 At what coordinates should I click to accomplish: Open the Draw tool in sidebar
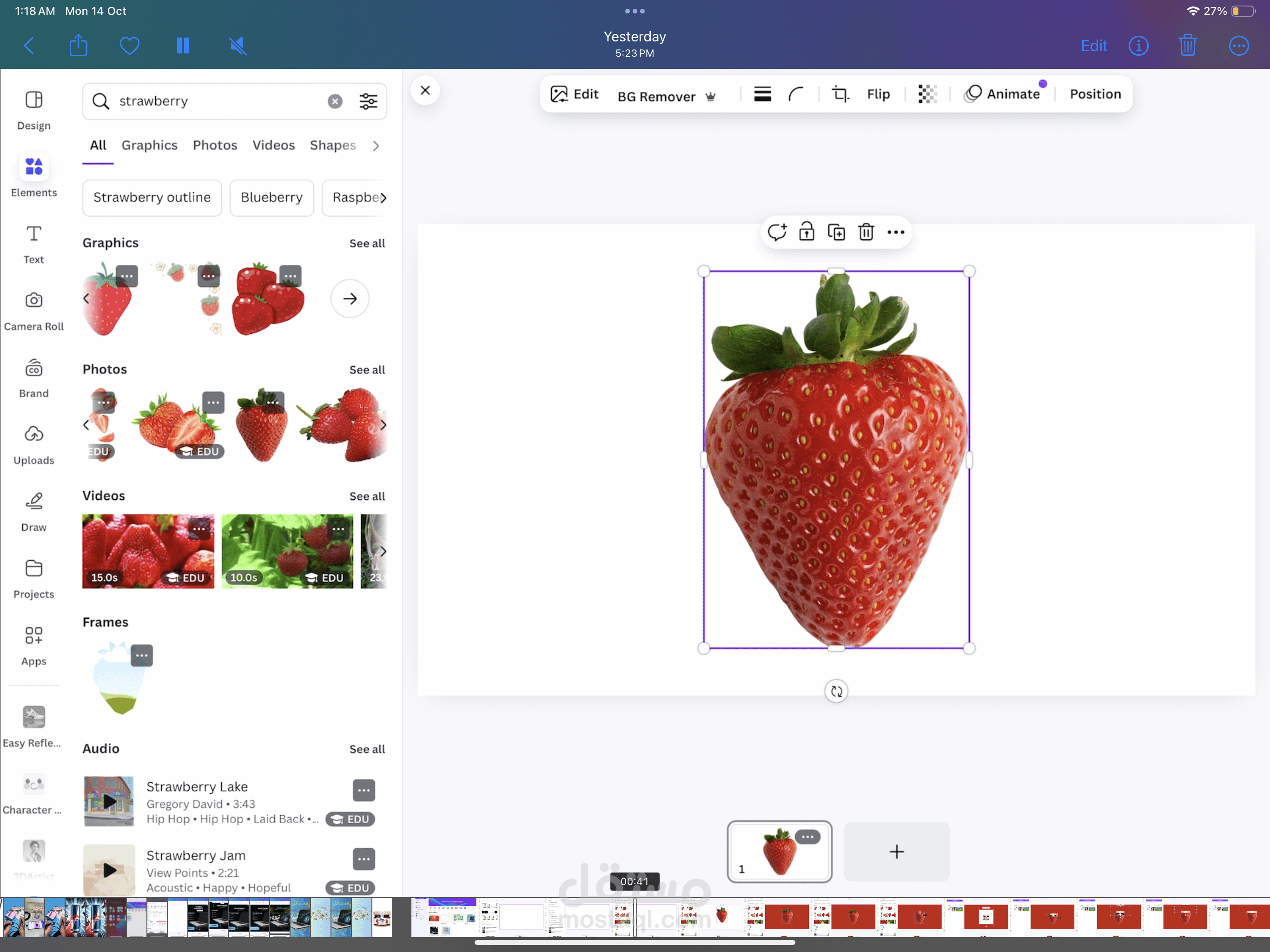point(34,511)
